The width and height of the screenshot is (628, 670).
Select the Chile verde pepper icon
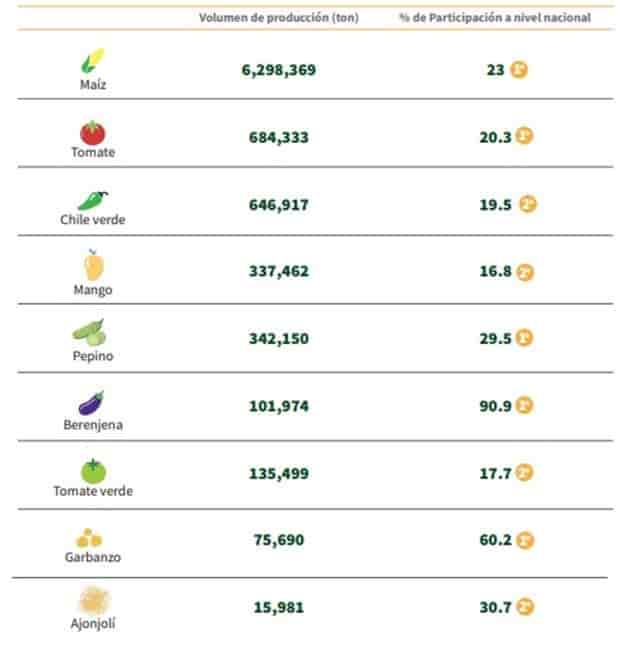pyautogui.click(x=92, y=200)
